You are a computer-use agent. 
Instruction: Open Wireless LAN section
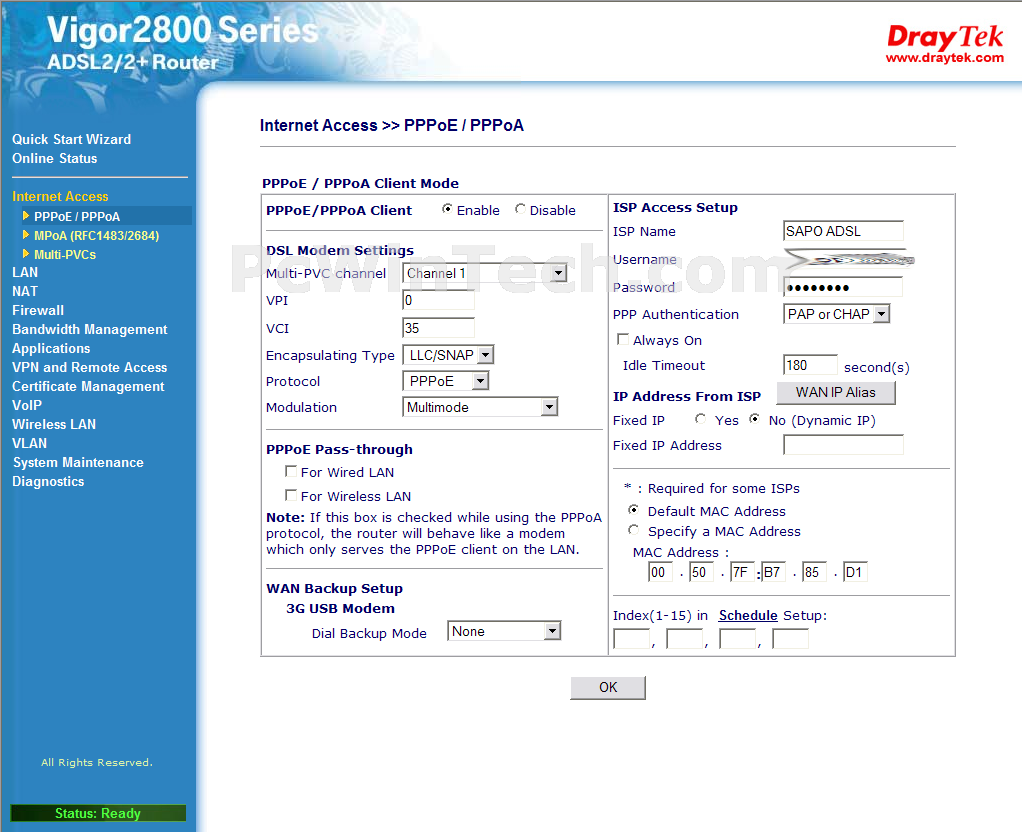pos(54,424)
